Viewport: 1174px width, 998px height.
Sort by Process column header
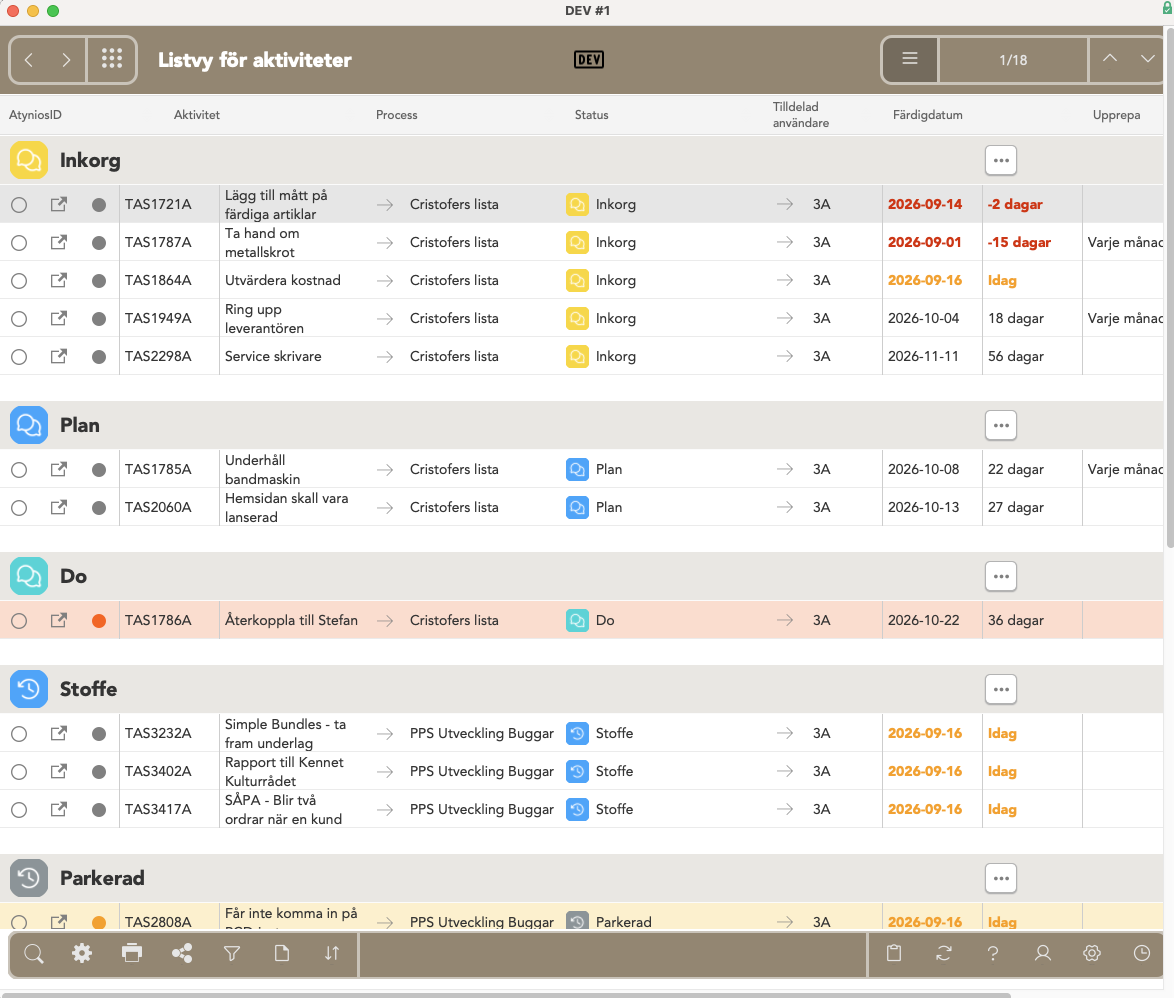point(397,115)
